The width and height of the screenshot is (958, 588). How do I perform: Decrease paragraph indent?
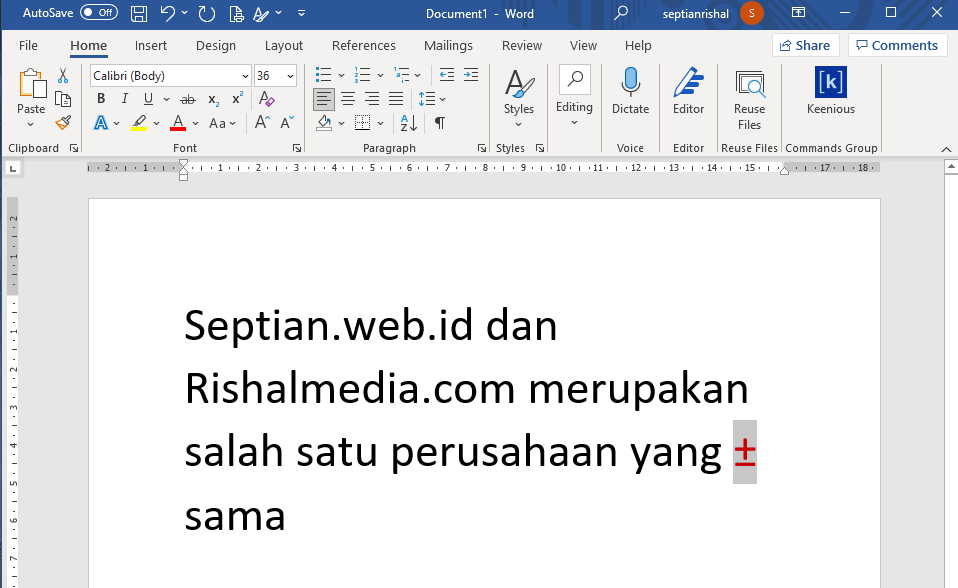447,75
